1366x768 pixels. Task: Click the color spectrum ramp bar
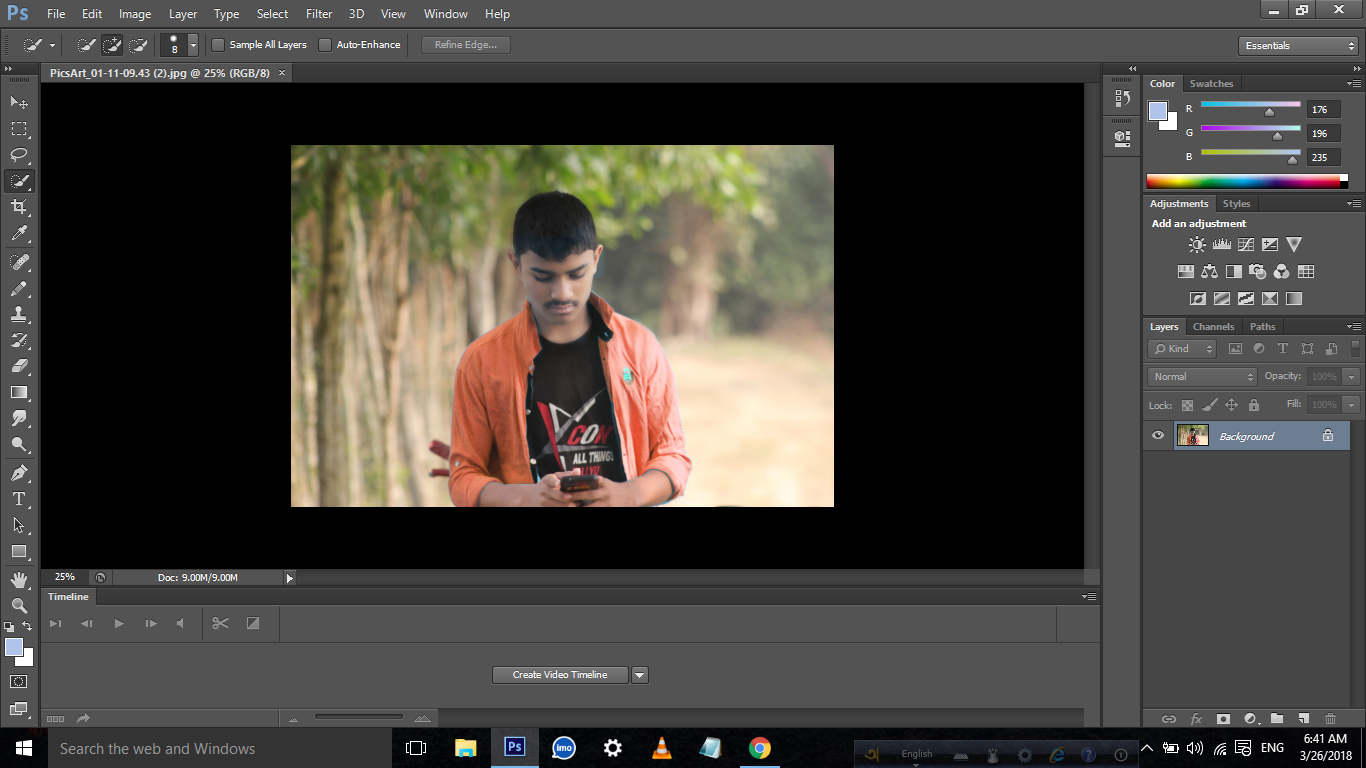coord(1242,182)
